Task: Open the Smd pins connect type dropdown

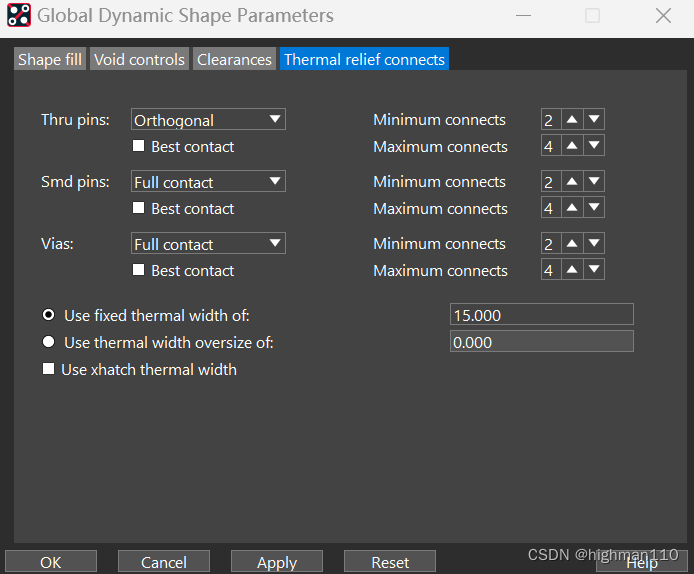Action: coord(208,182)
